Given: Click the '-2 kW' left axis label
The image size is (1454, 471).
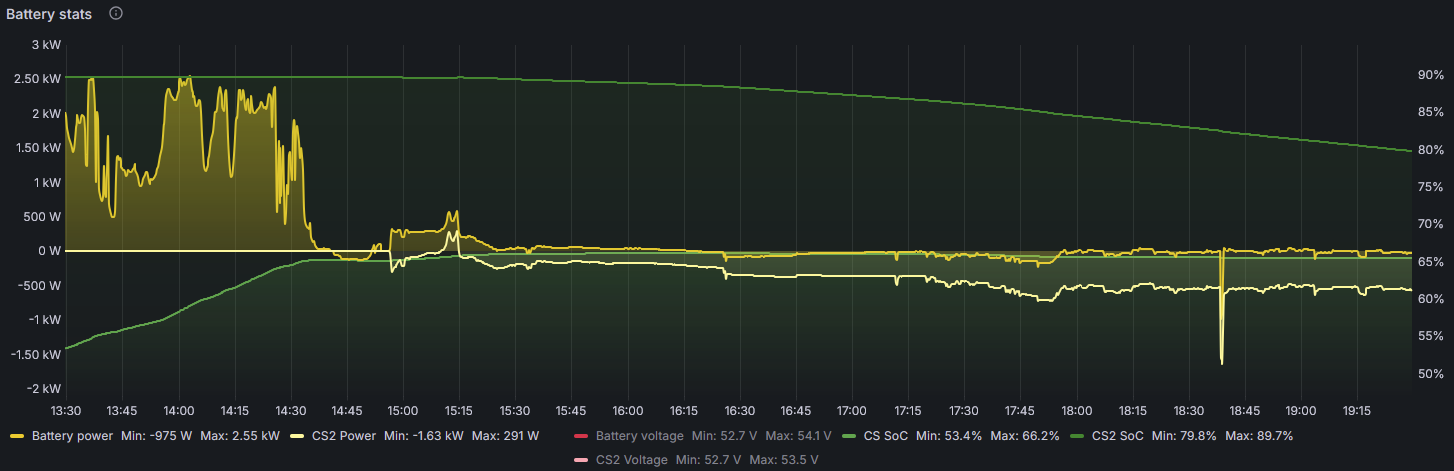Looking at the screenshot, I should pyautogui.click(x=45, y=389).
